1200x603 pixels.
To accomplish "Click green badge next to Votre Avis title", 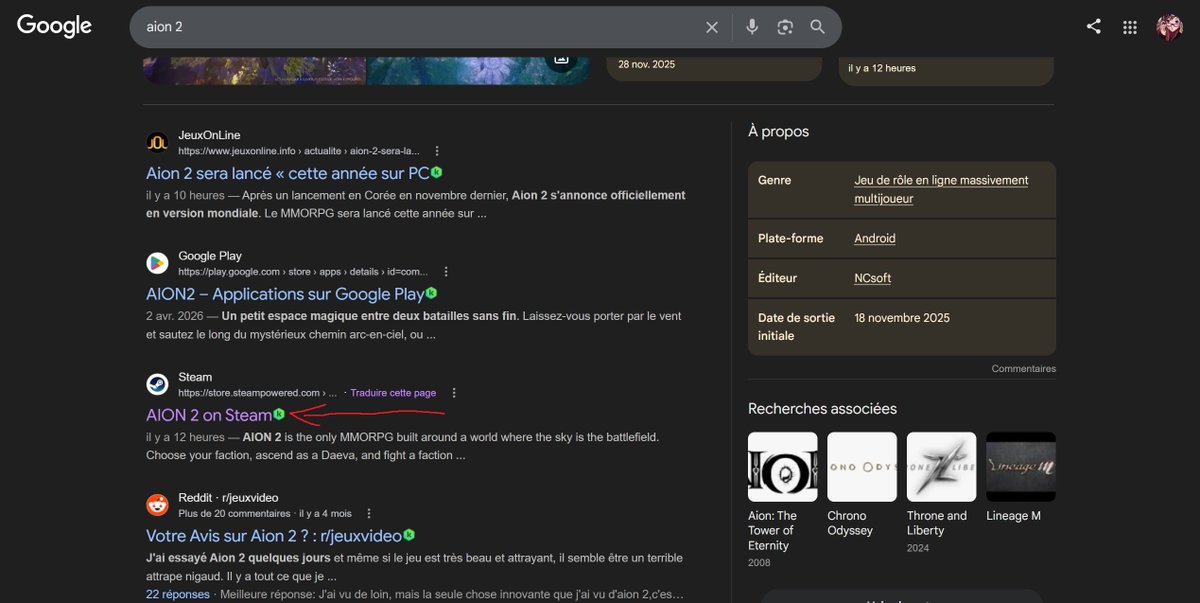I will tap(409, 535).
